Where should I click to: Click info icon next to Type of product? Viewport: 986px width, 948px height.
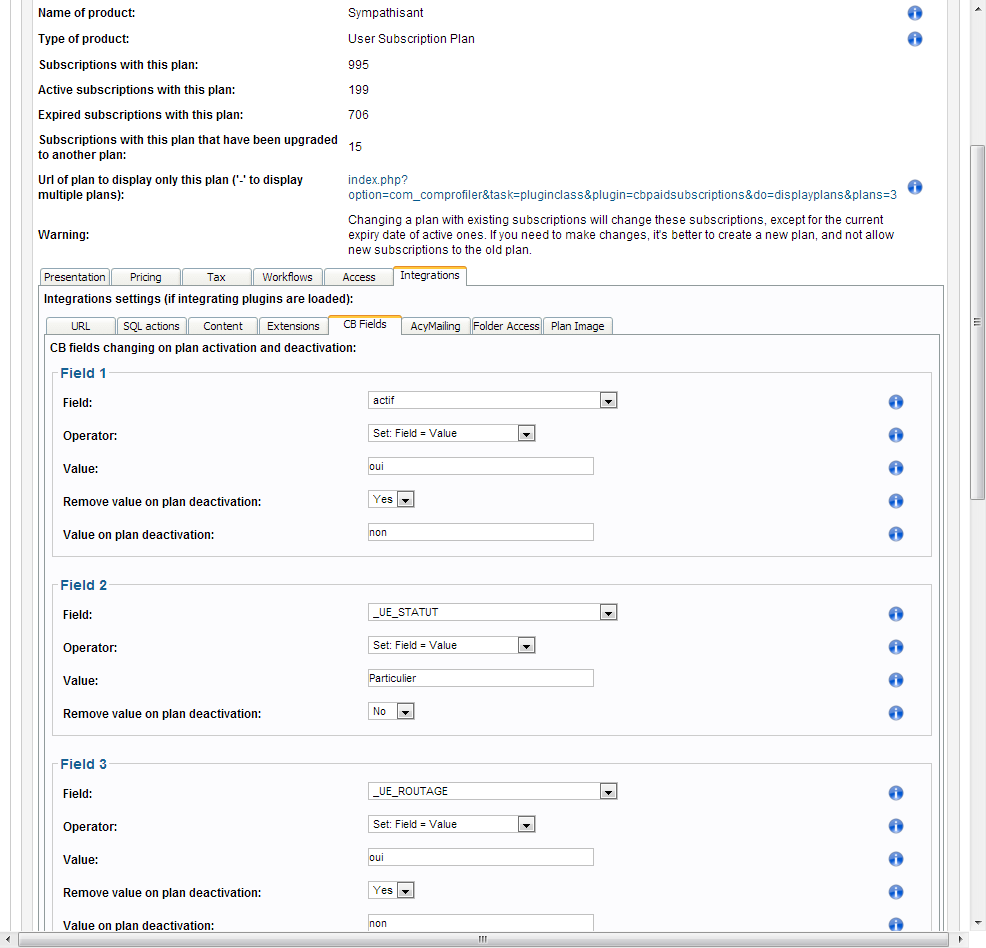[x=914, y=39]
